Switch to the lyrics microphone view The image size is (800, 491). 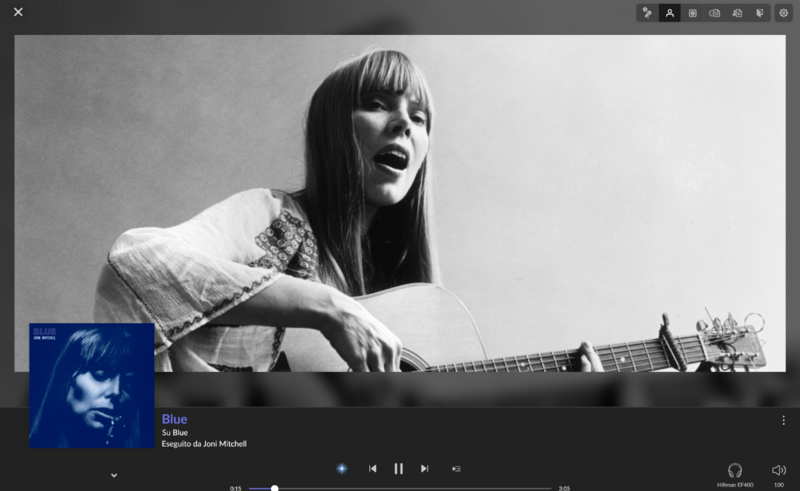[647, 13]
